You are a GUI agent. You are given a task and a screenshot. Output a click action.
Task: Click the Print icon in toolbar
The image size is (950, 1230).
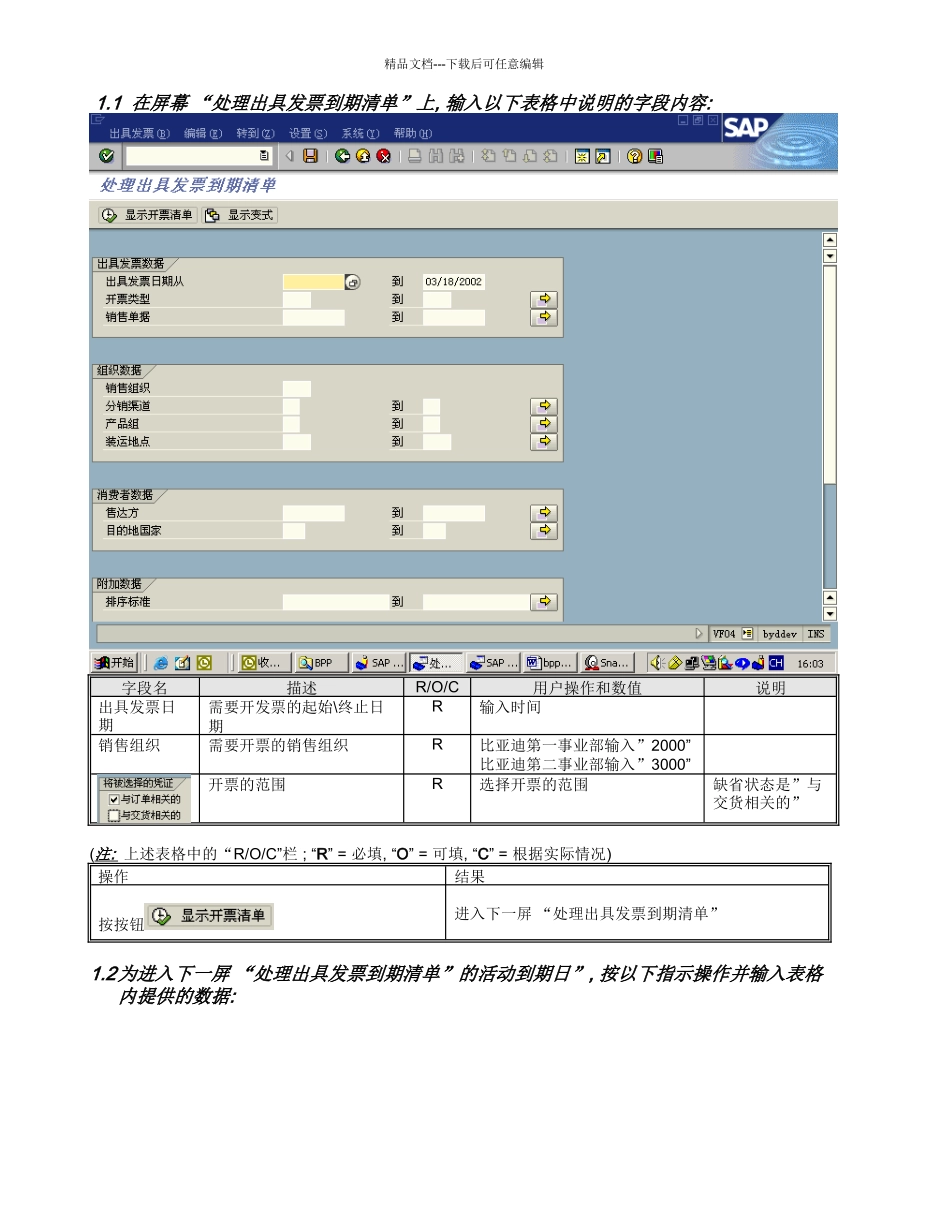pos(414,156)
